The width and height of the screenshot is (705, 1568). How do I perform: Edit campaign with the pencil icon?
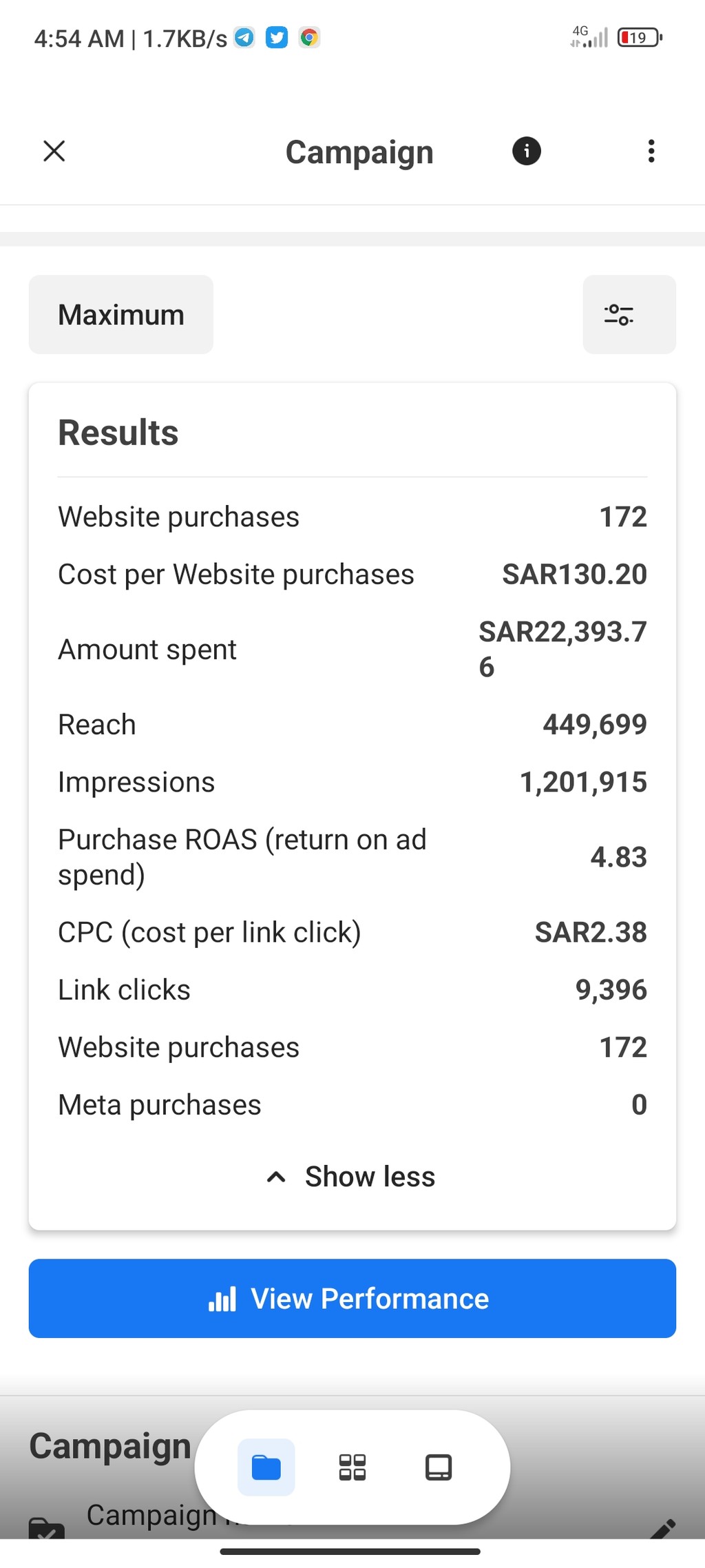662,1529
